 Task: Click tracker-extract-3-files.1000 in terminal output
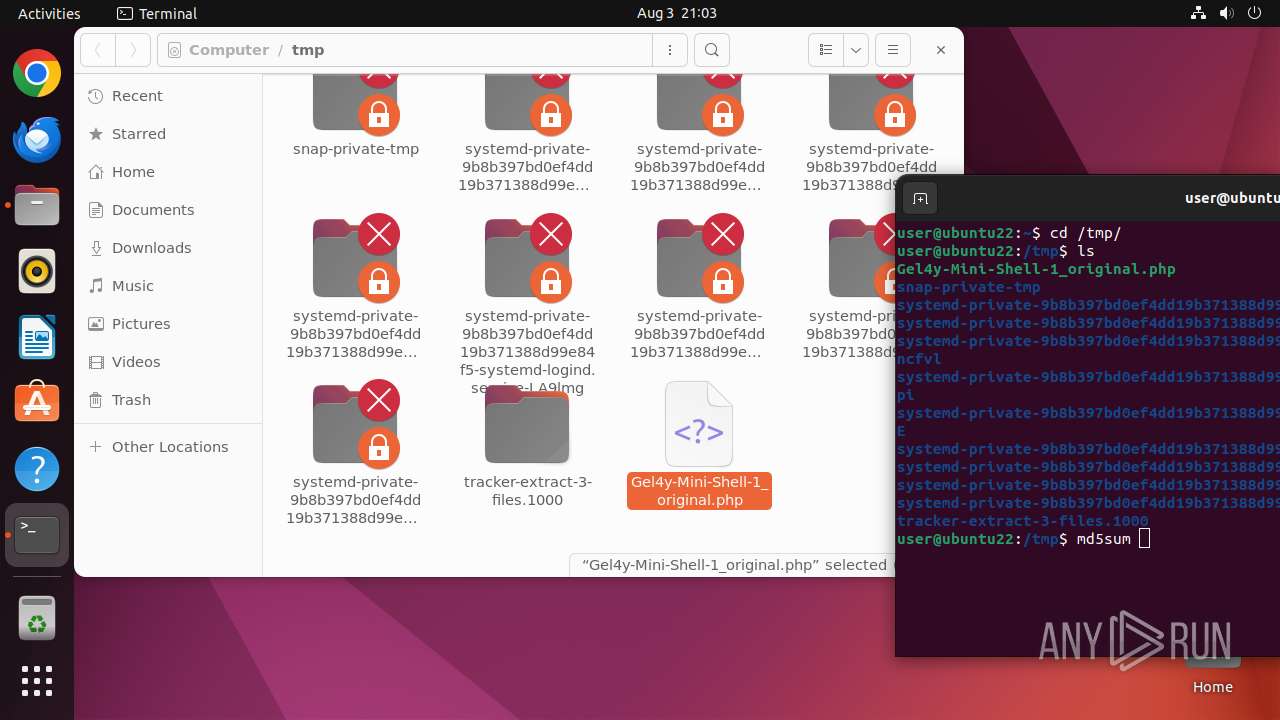click(x=1022, y=521)
